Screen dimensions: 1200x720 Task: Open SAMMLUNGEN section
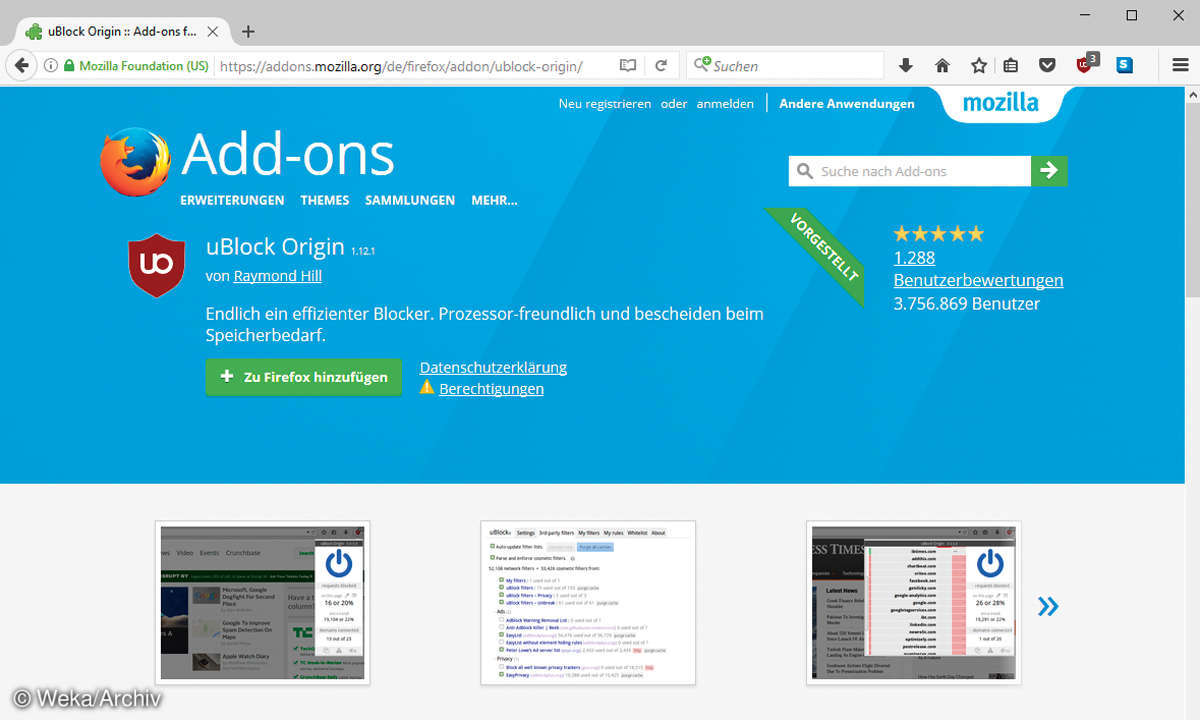click(x=410, y=200)
